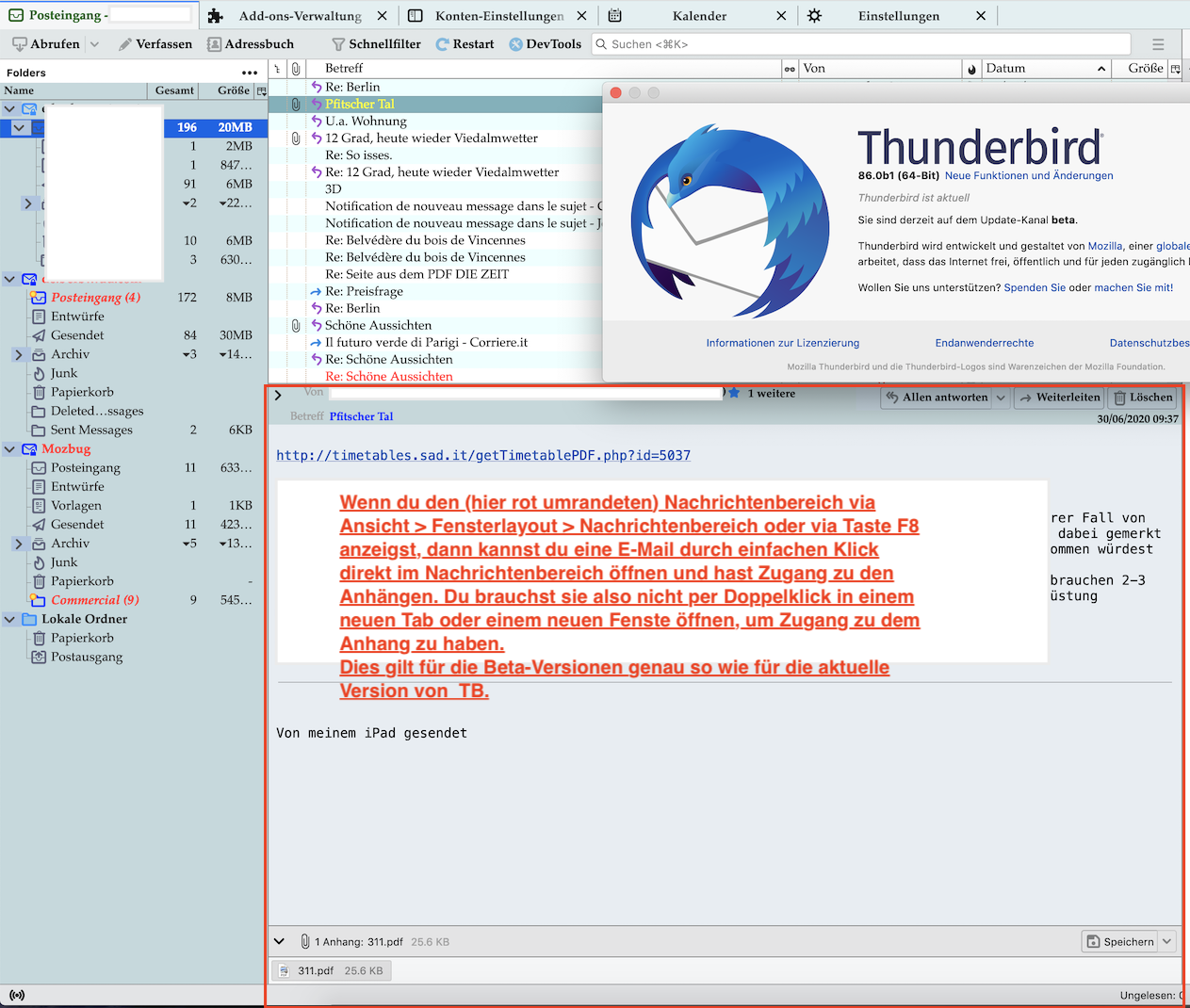Close the Konten-Einstellungen tab
Screen dimensions: 1190x1008
click(581, 16)
